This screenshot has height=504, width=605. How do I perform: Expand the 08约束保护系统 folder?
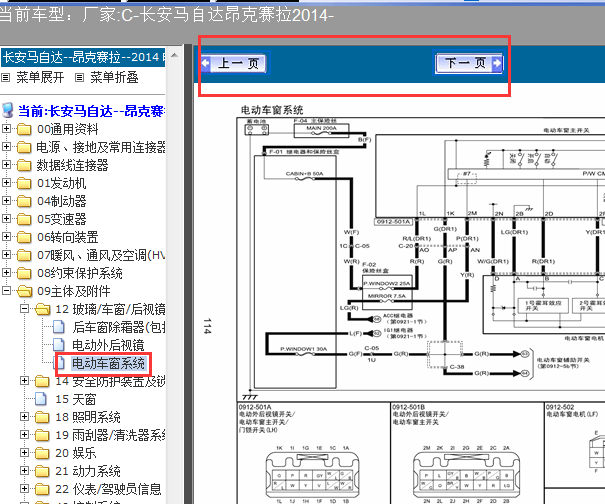[6, 272]
